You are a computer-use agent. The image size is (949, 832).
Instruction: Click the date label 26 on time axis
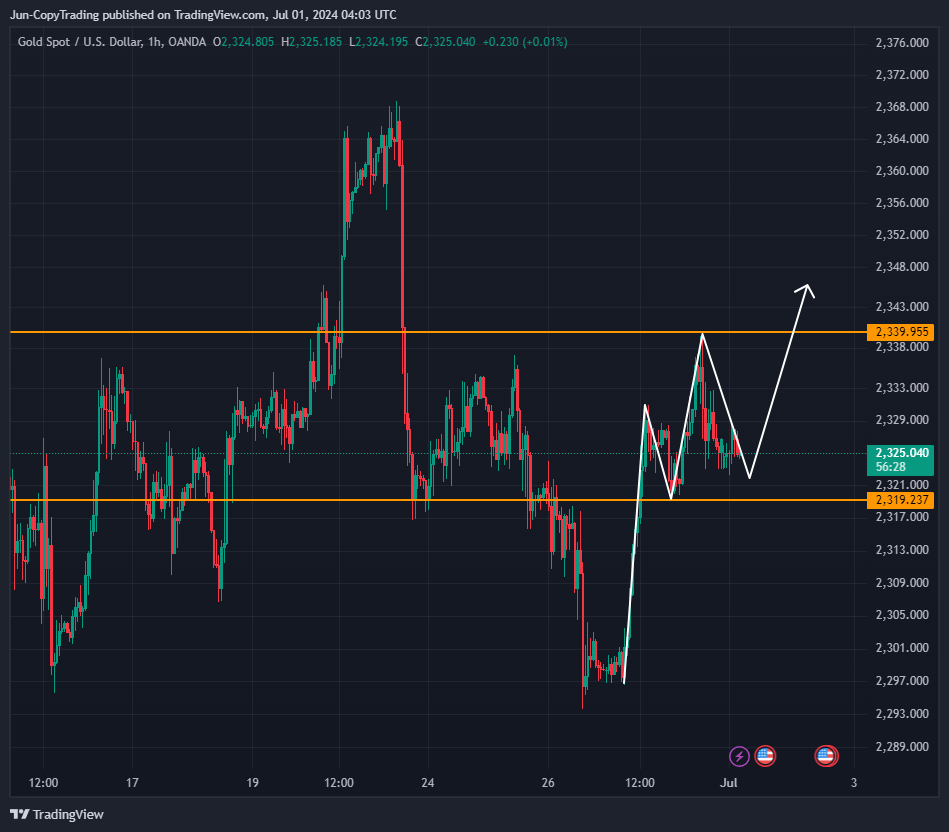pyautogui.click(x=548, y=783)
